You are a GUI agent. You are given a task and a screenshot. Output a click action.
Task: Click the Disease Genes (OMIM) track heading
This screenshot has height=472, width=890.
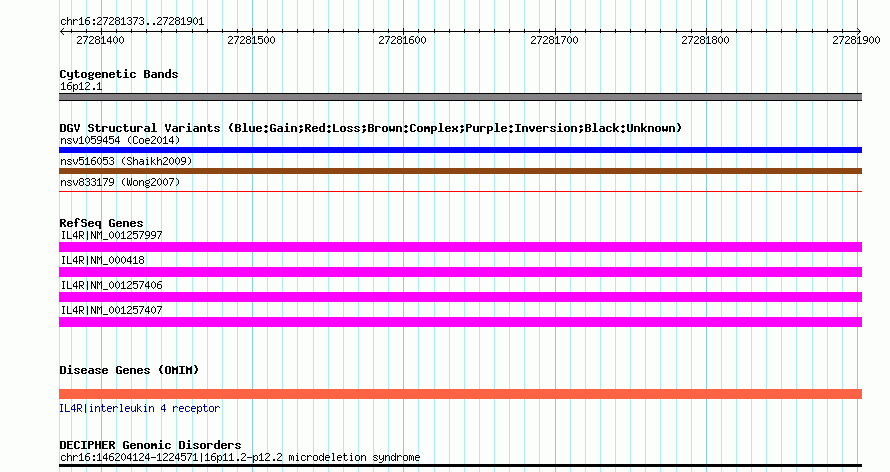click(x=129, y=370)
